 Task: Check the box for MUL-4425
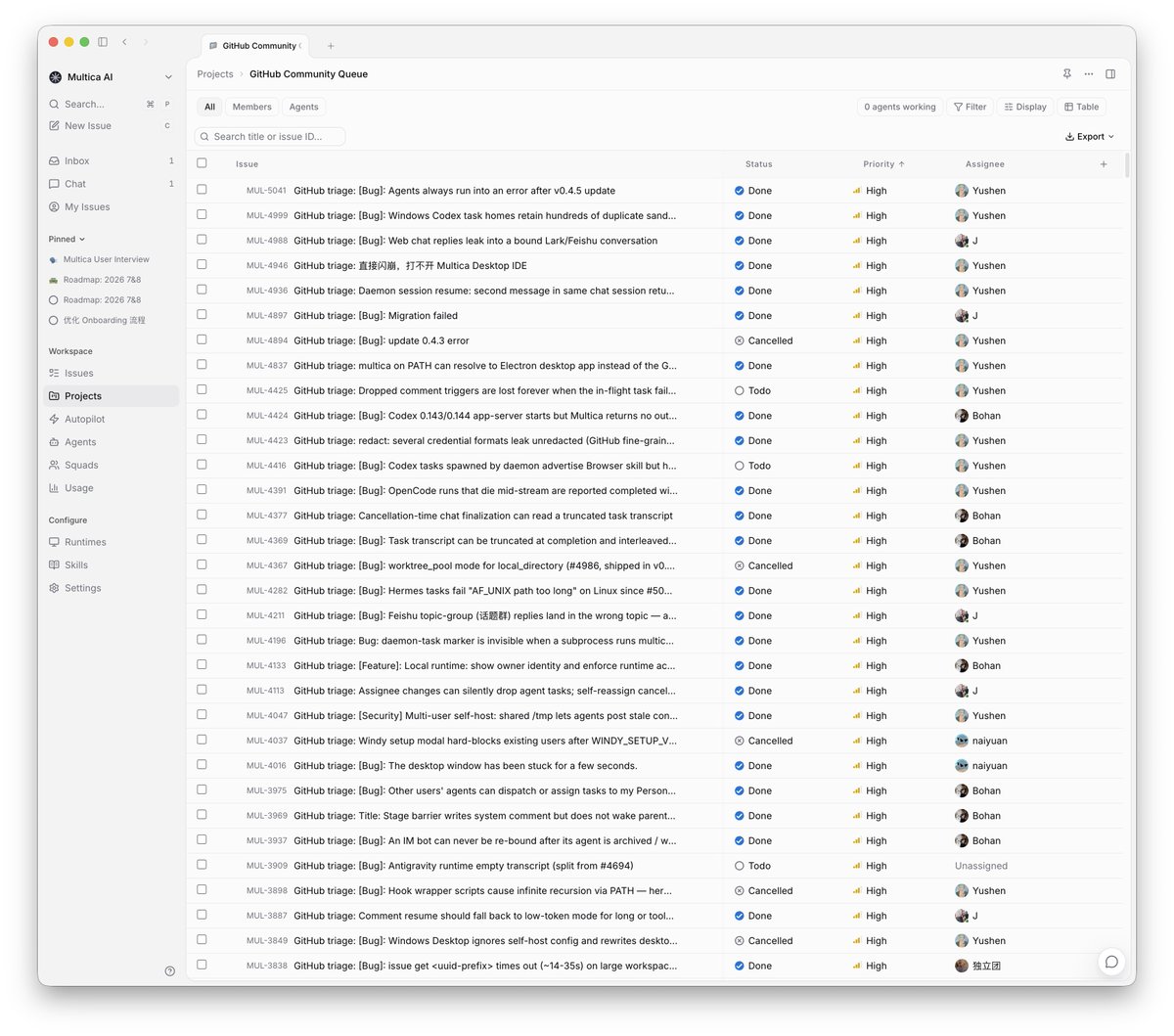202,389
